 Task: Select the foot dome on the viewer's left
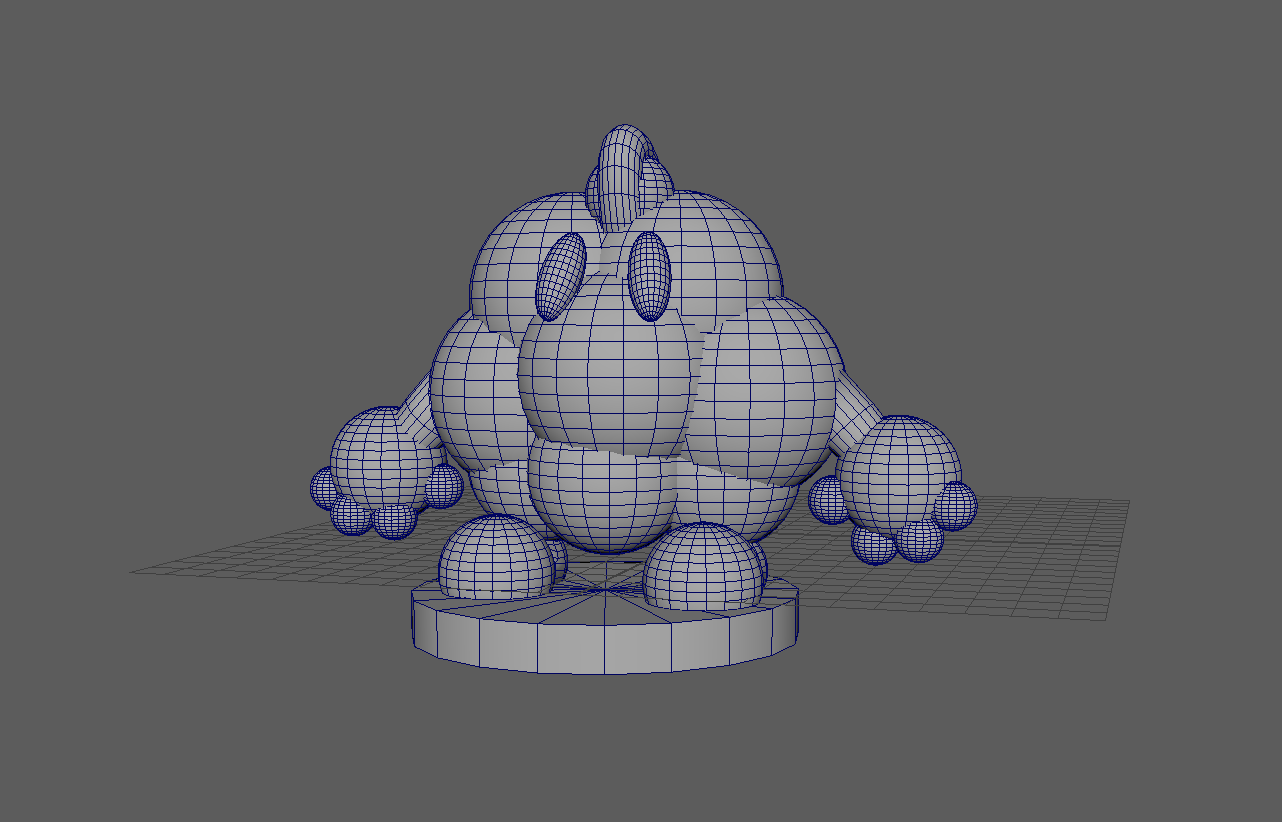tap(497, 558)
